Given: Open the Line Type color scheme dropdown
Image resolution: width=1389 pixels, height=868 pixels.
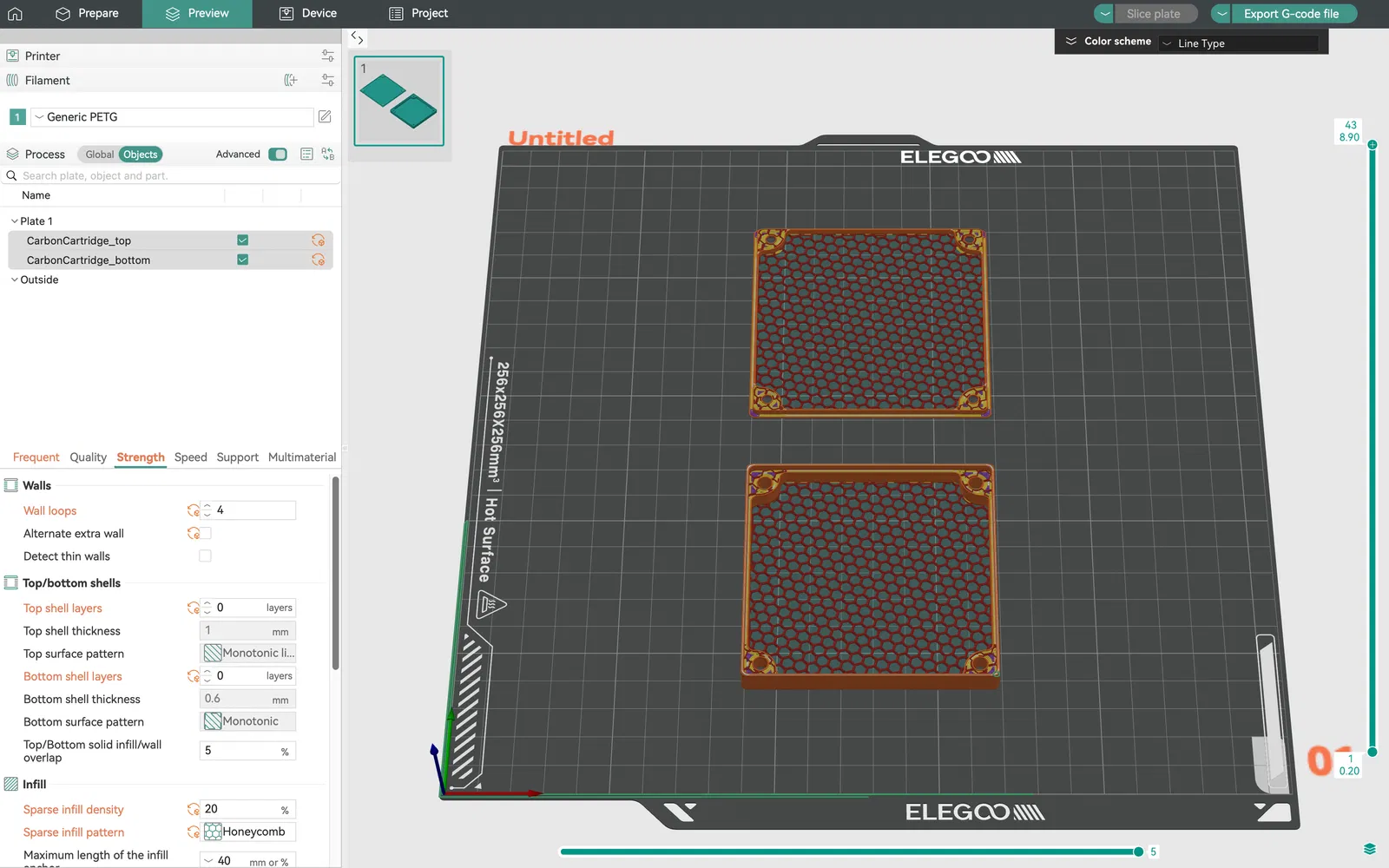Looking at the screenshot, I should tap(1239, 43).
